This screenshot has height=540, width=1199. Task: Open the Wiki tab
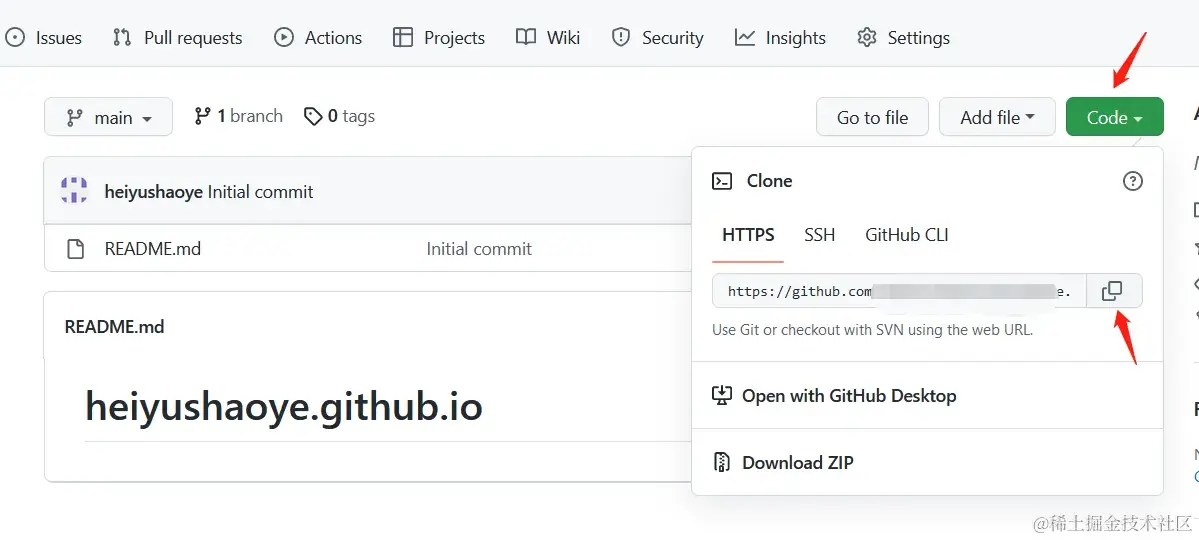(x=548, y=37)
